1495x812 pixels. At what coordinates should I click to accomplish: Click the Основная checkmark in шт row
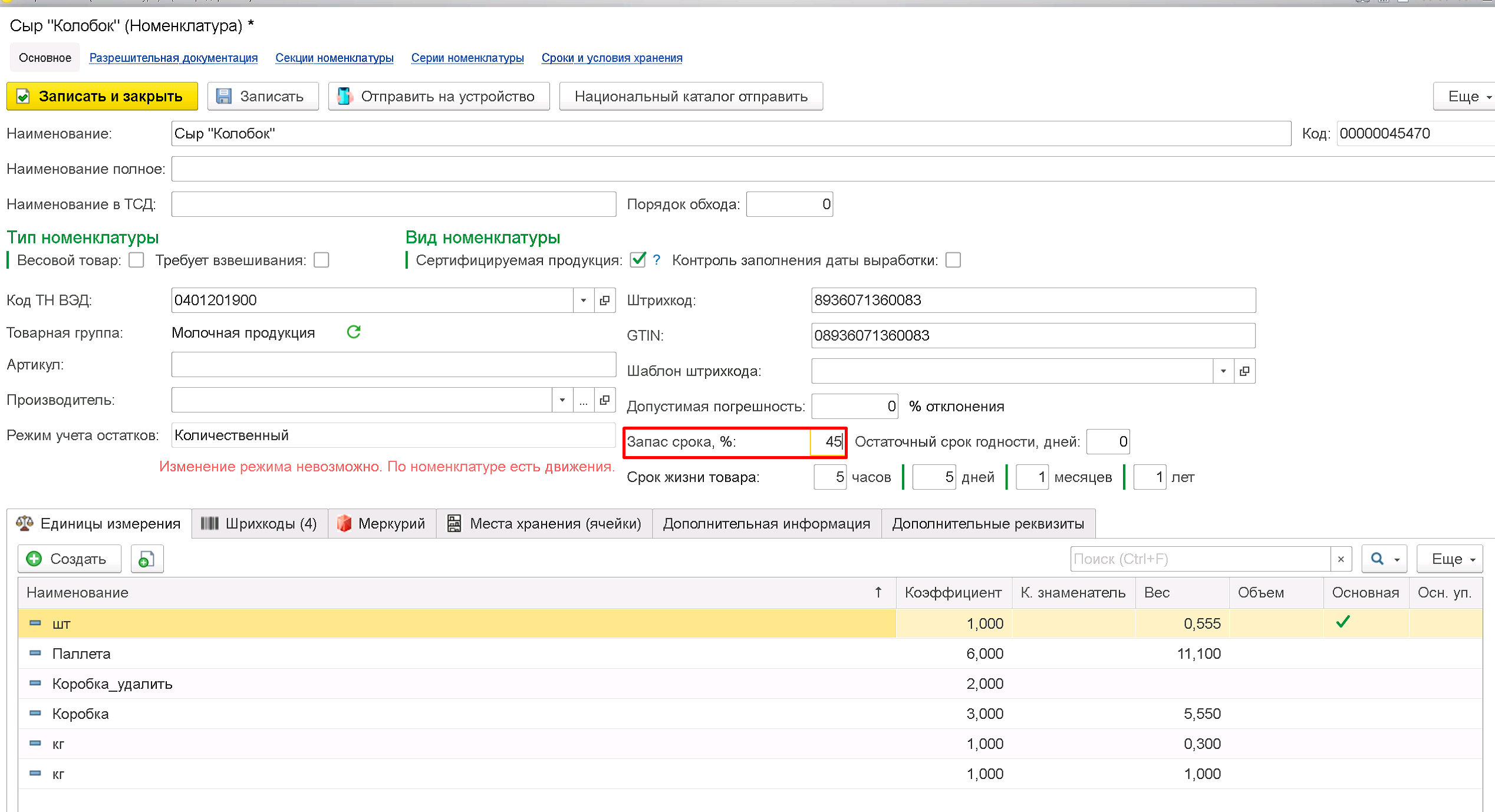pos(1343,622)
